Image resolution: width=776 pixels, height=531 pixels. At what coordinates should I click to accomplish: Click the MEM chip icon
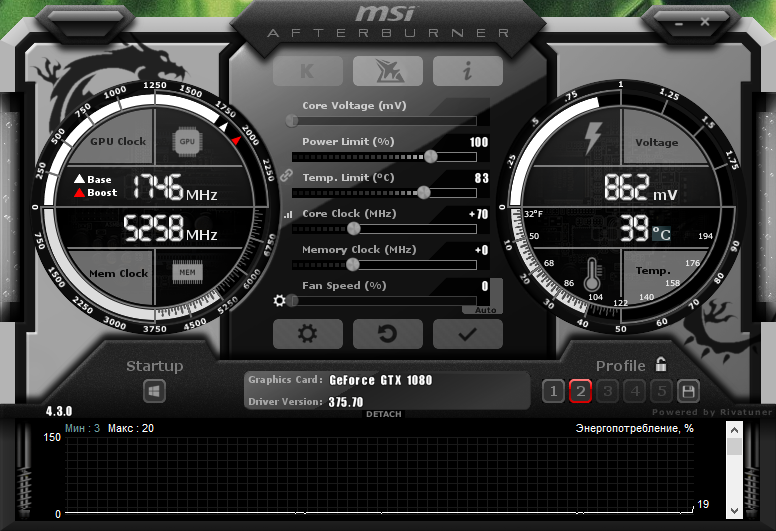(x=187, y=272)
